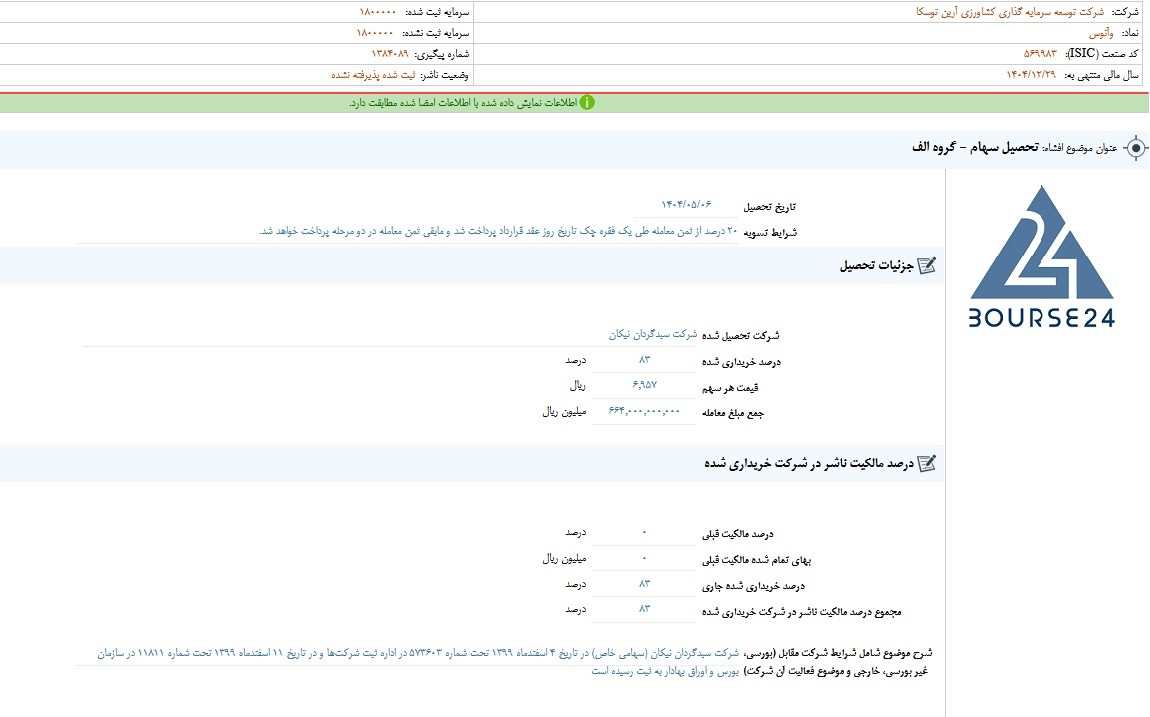
Task: Select the acquired company field شرکت سیدگردان نیکان
Action: 653,334
